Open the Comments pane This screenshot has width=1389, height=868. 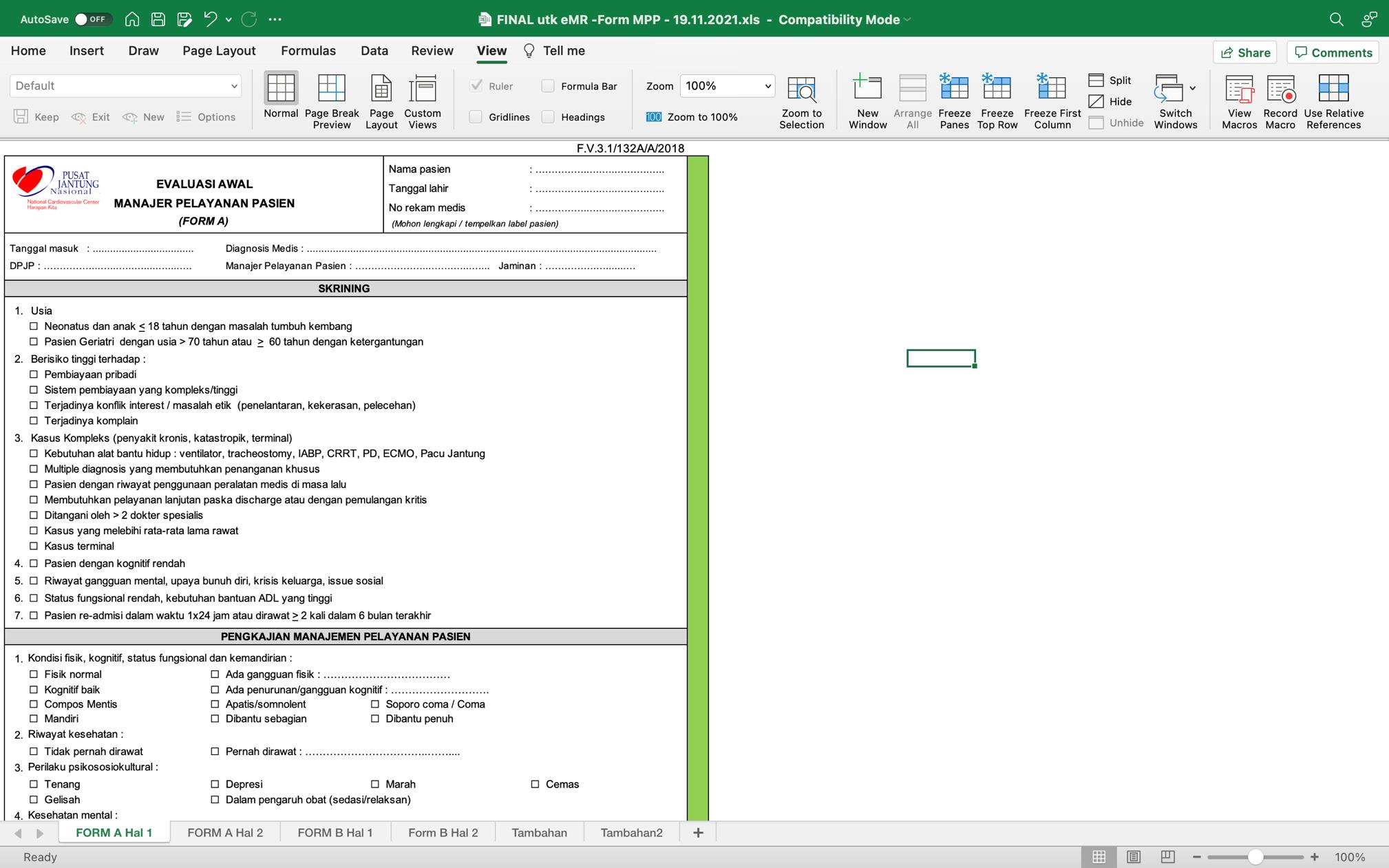[1333, 52]
